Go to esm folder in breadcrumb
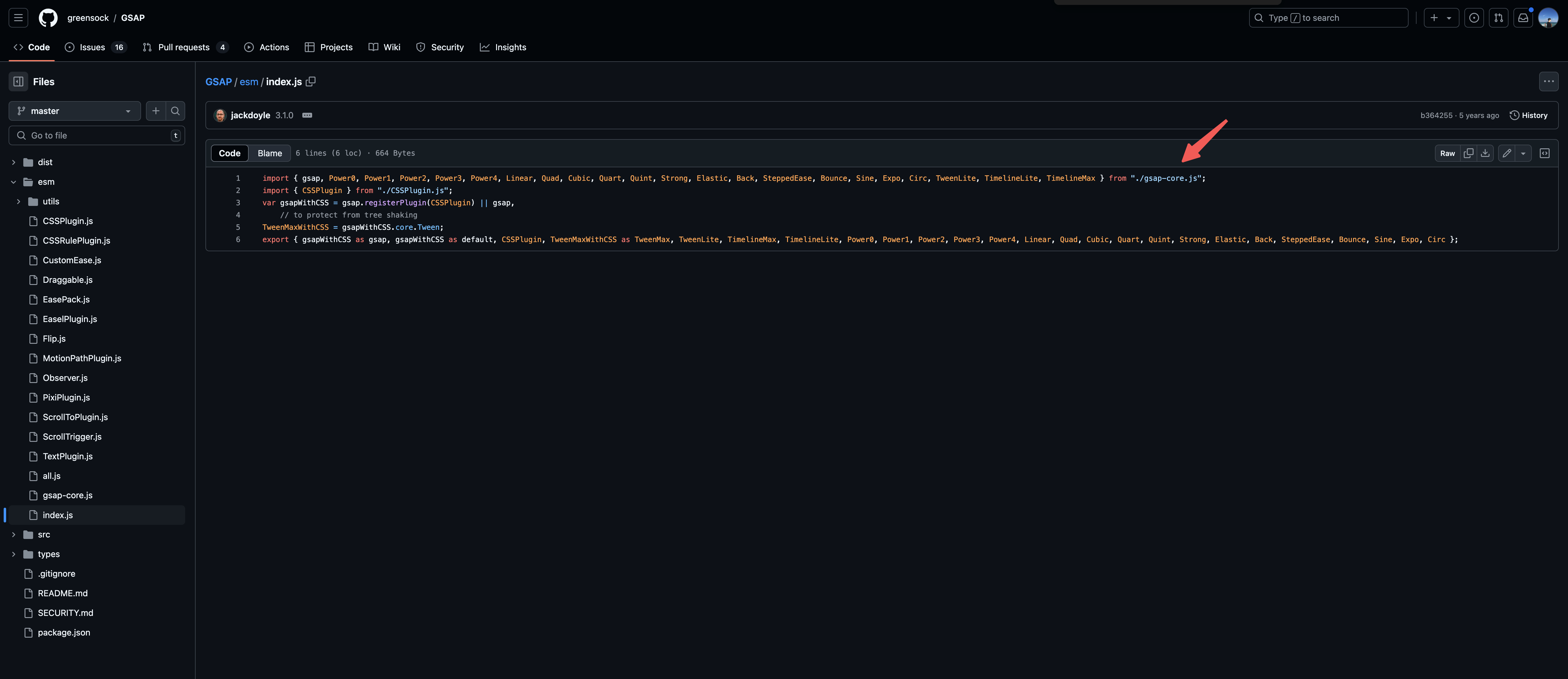1568x679 pixels. pyautogui.click(x=249, y=82)
